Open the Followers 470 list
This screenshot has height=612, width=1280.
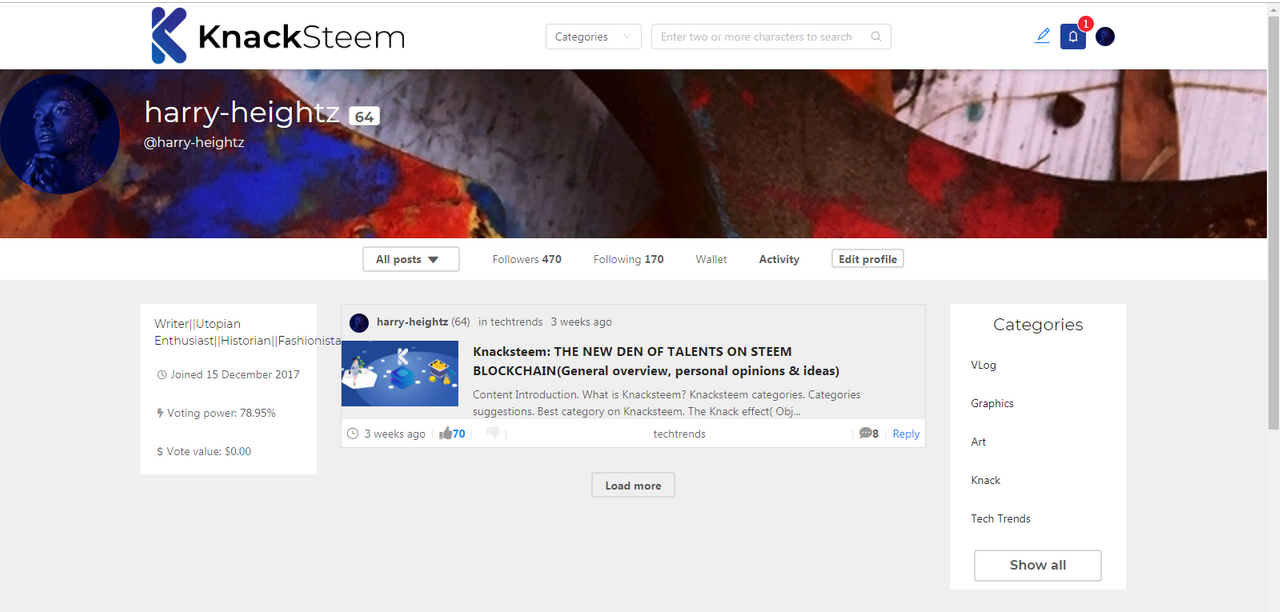[527, 259]
